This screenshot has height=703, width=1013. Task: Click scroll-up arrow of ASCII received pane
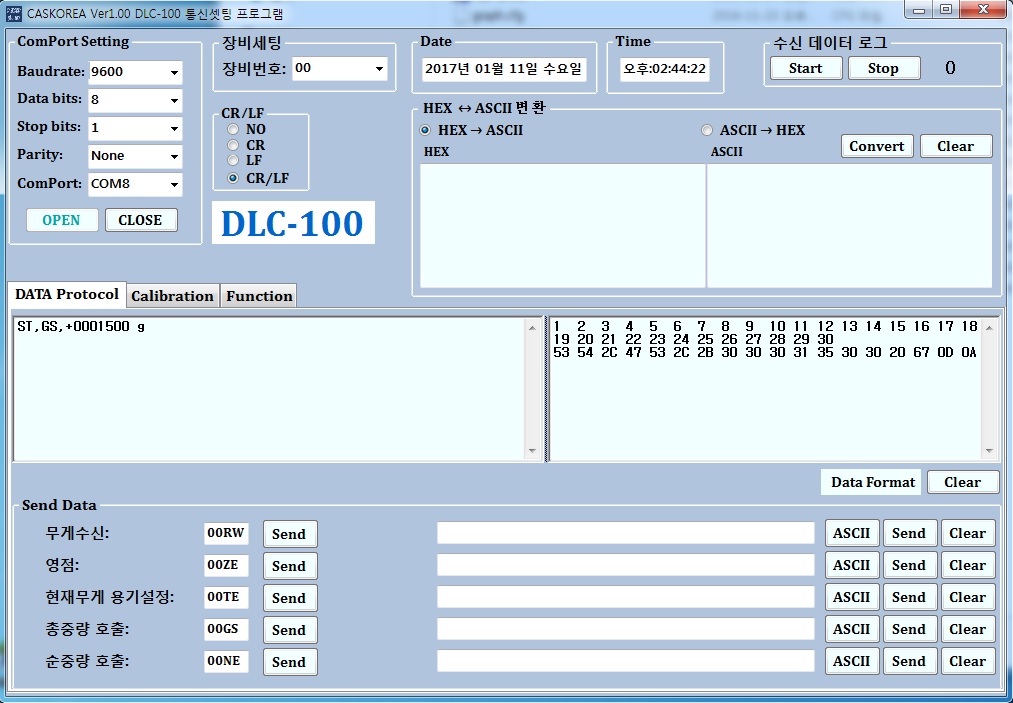(x=532, y=328)
